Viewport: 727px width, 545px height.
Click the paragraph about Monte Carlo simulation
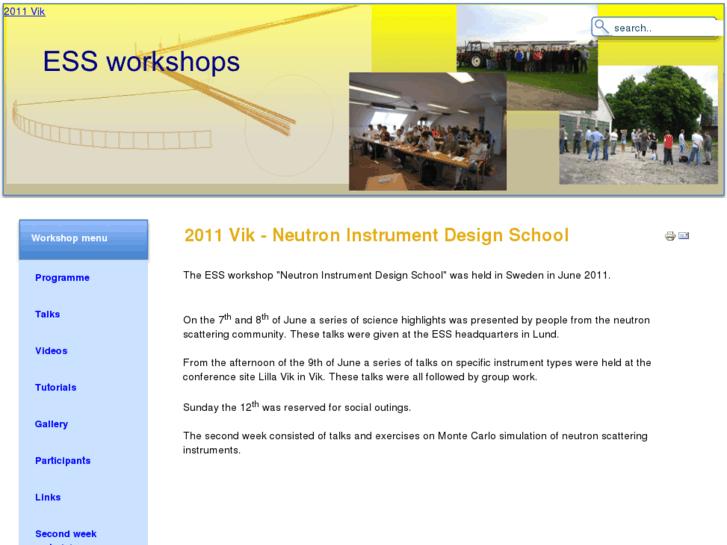pos(415,443)
